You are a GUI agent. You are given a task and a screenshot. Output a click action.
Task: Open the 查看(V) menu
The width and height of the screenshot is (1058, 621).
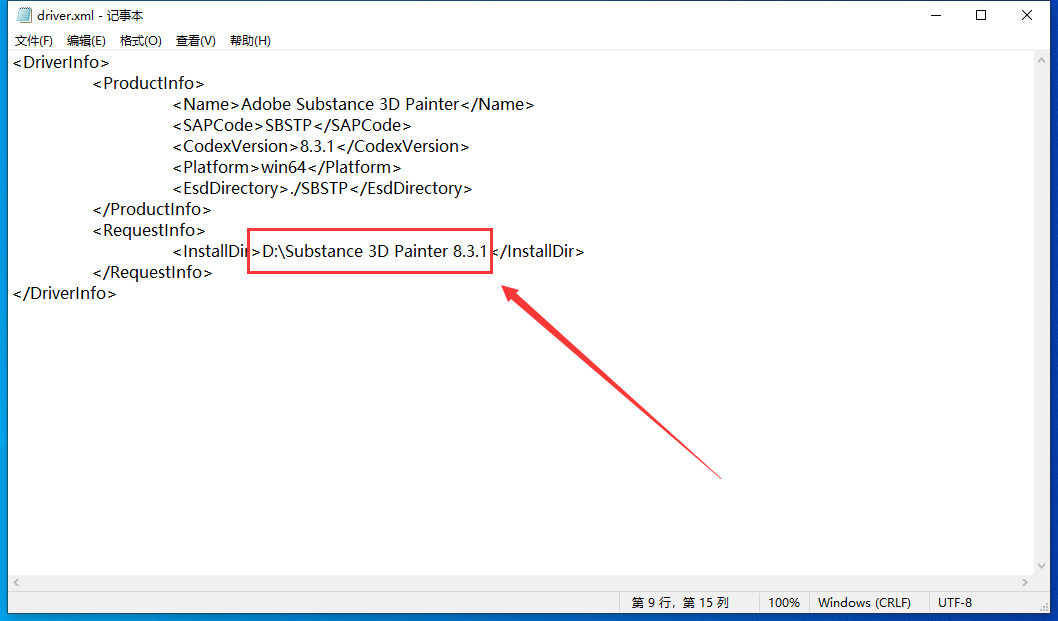(x=196, y=40)
